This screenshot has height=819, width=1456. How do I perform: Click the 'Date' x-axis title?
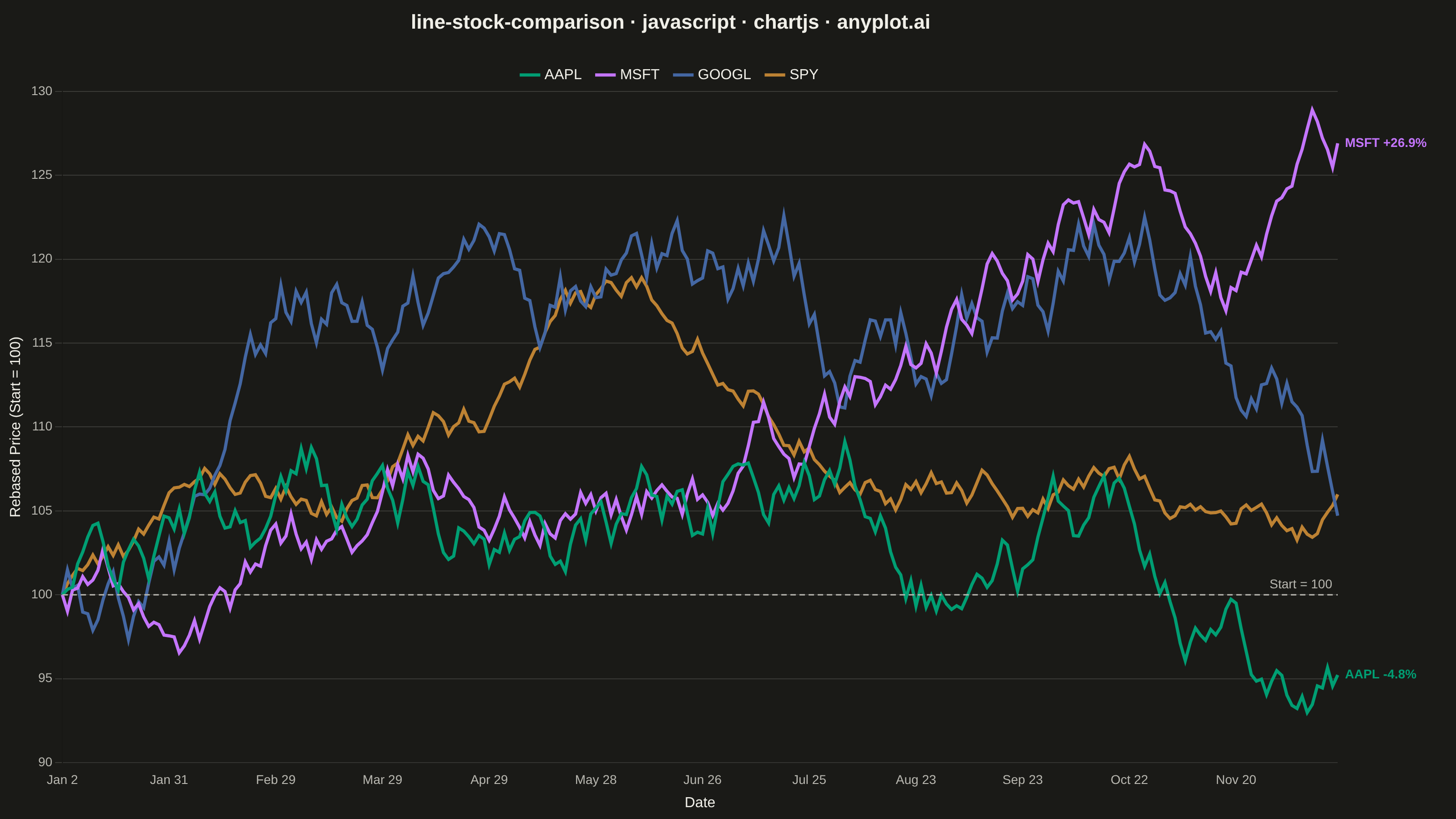point(700,802)
